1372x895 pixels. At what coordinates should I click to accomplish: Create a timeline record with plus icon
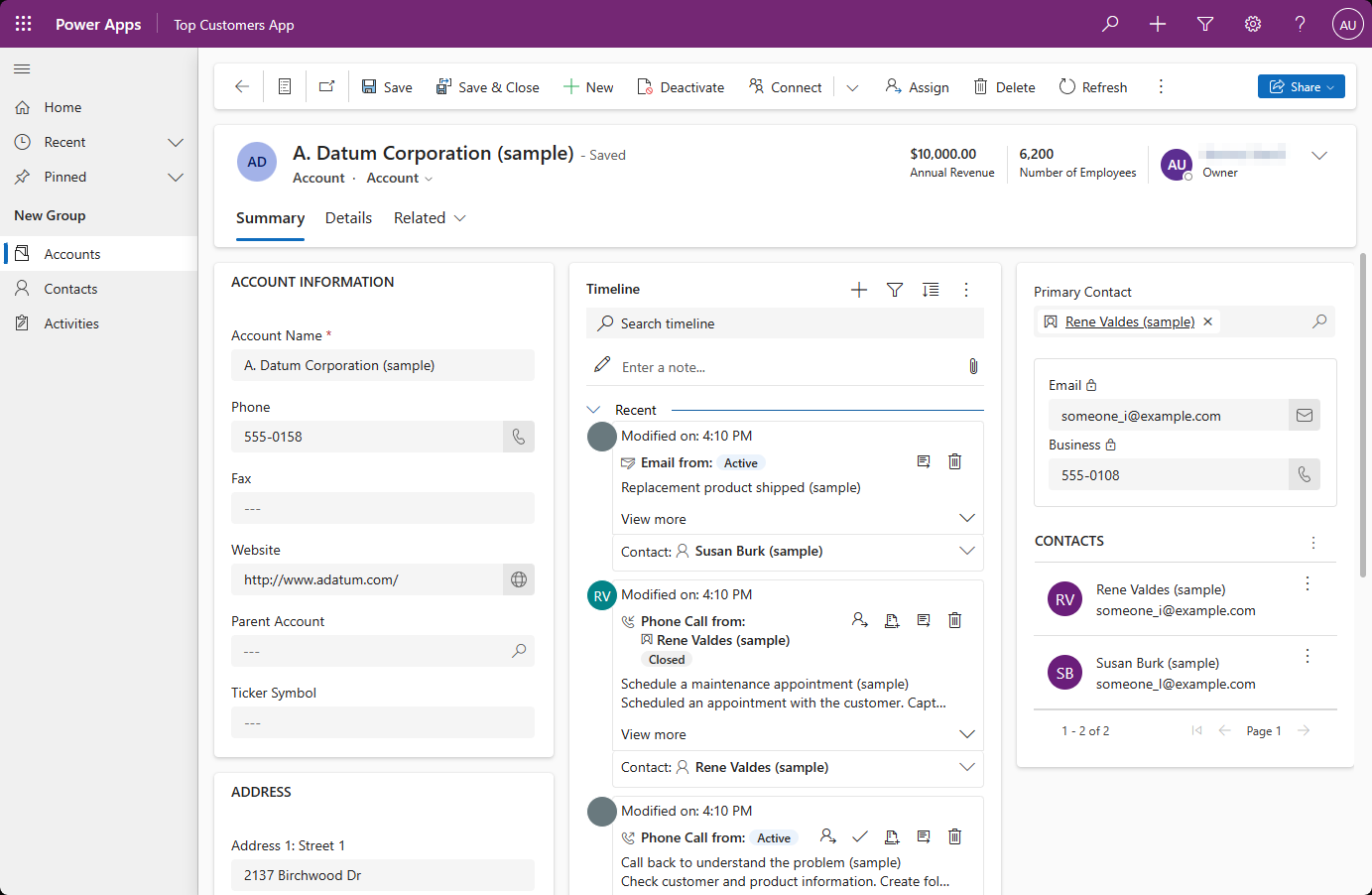click(859, 290)
